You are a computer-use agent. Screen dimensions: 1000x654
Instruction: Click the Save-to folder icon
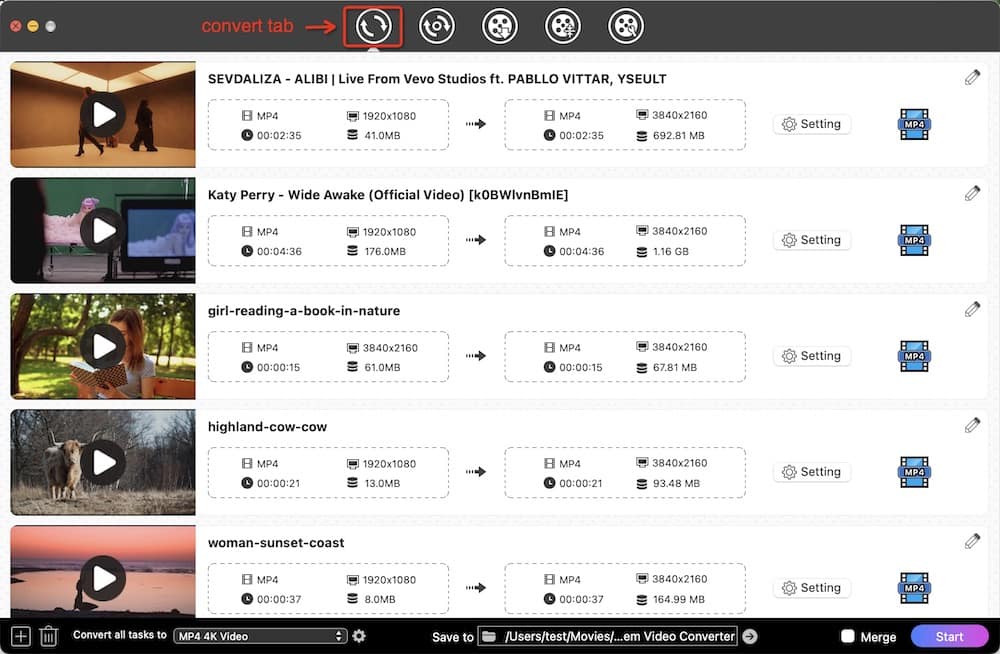point(489,636)
